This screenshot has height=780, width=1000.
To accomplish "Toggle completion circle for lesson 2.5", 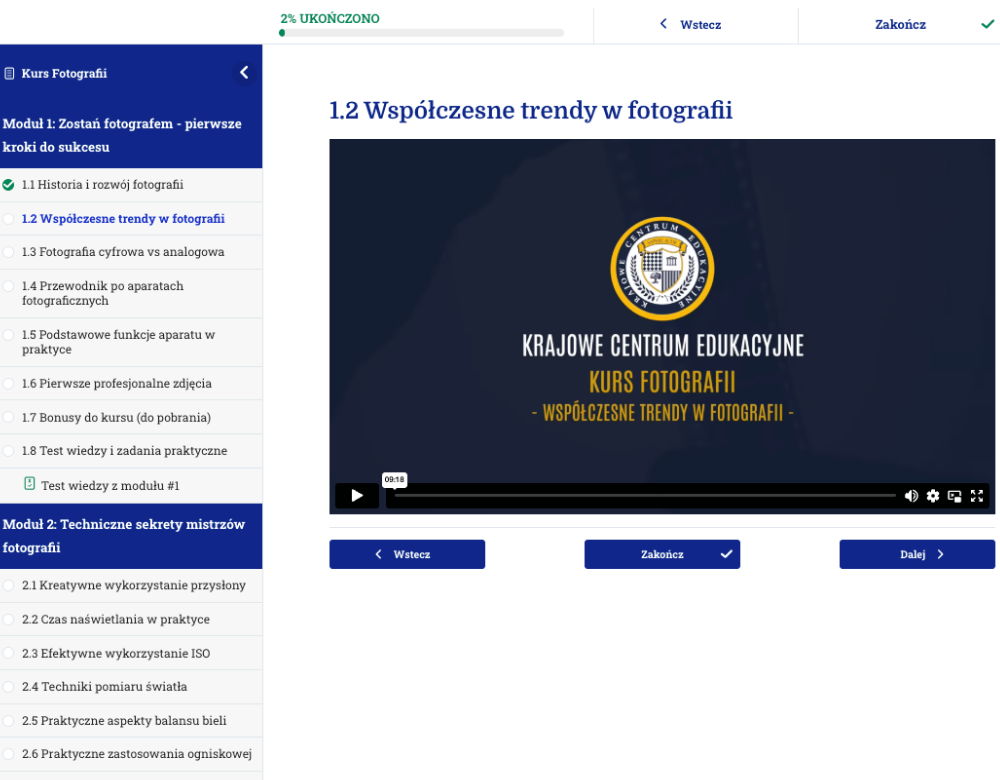I will pos(8,721).
